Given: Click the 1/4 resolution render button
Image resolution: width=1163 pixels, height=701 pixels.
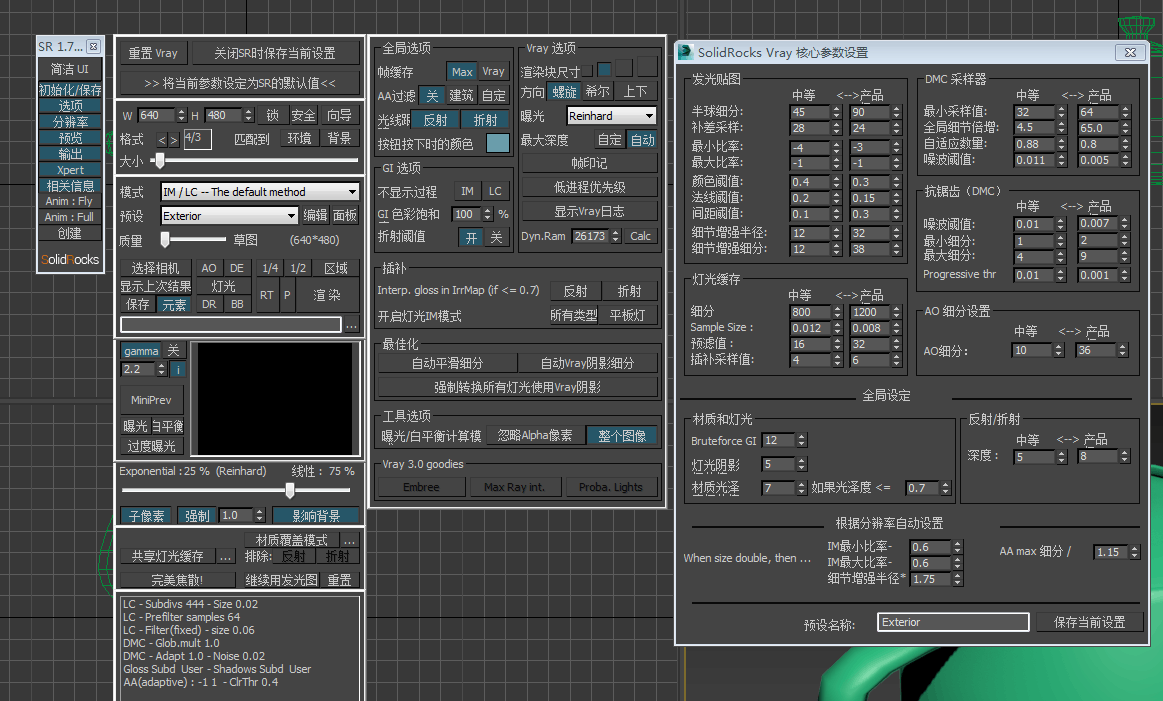Looking at the screenshot, I should coord(270,268).
